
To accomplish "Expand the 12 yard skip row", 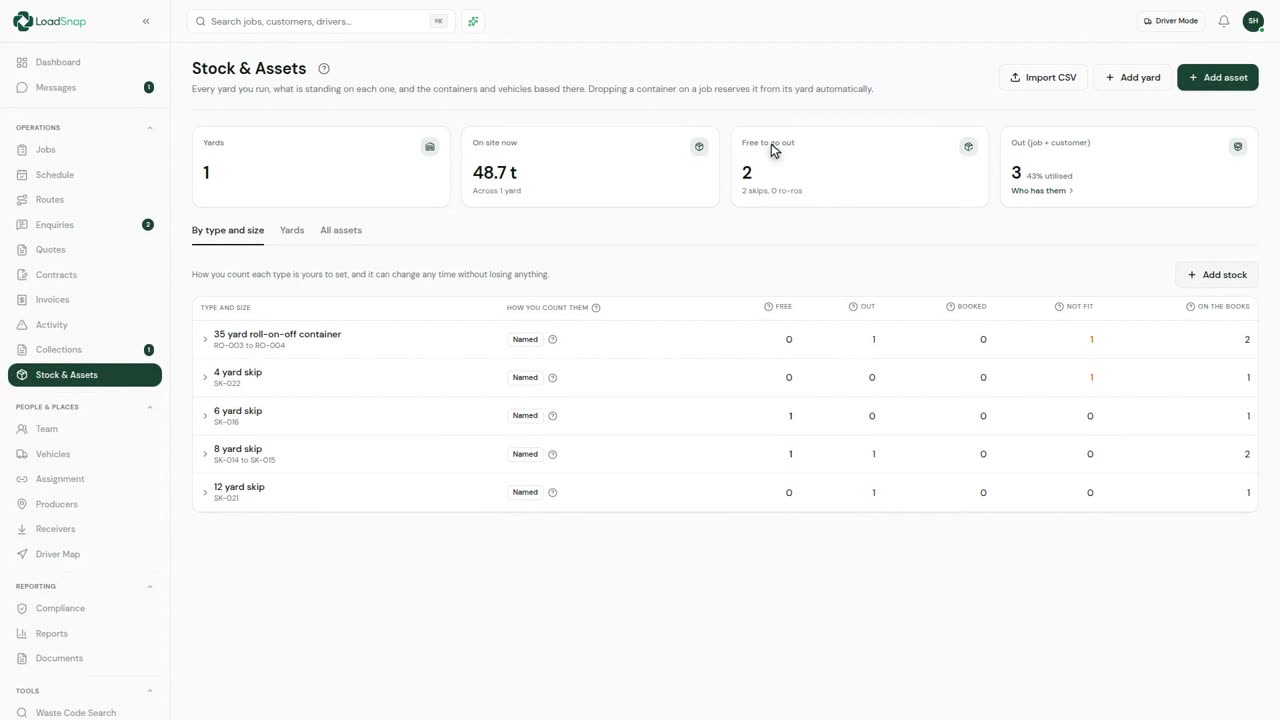I will pyautogui.click(x=205, y=492).
